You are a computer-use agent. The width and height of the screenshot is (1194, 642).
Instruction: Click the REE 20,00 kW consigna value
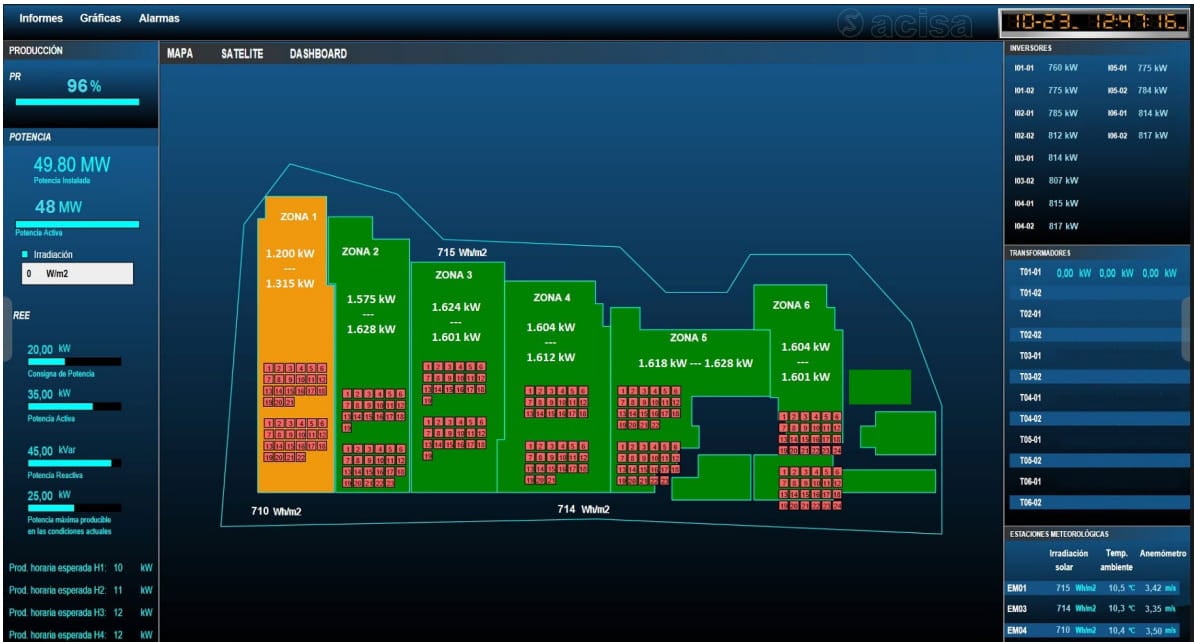tap(49, 350)
